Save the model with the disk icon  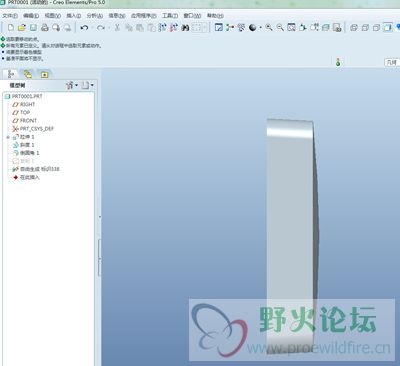tap(33, 28)
